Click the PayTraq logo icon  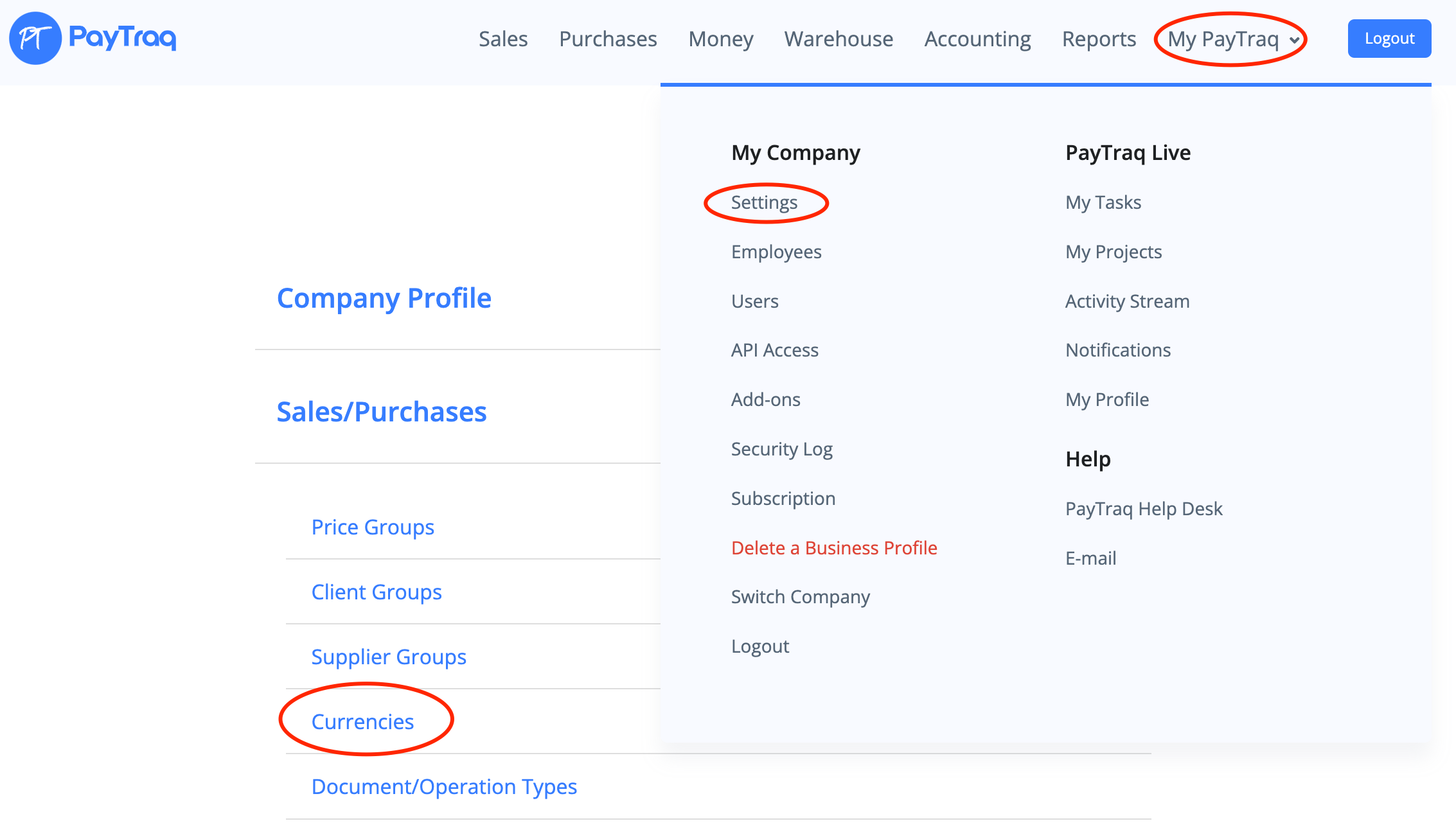tap(35, 39)
